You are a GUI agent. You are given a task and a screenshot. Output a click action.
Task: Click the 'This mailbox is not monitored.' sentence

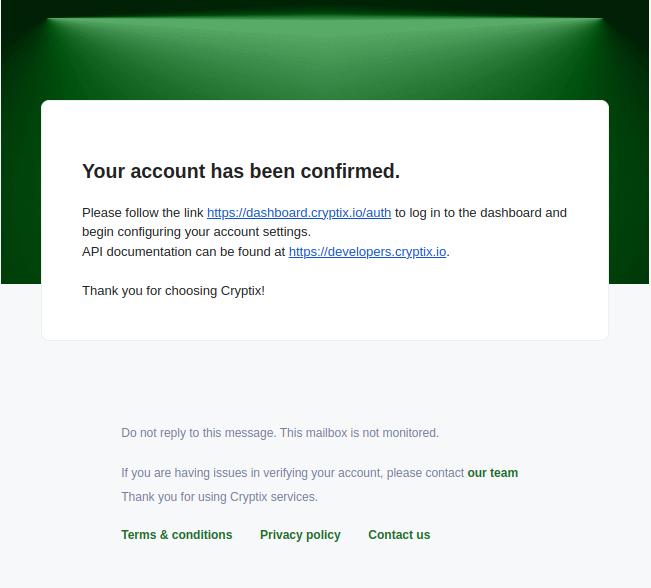(x=359, y=433)
